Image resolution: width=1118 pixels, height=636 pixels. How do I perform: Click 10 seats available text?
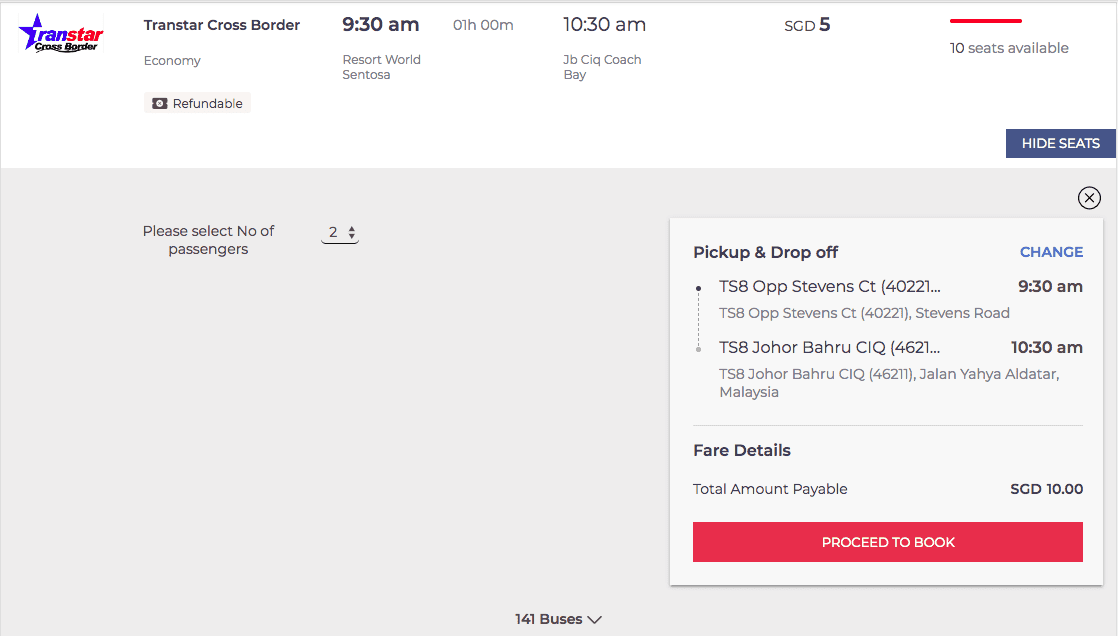tap(1009, 48)
